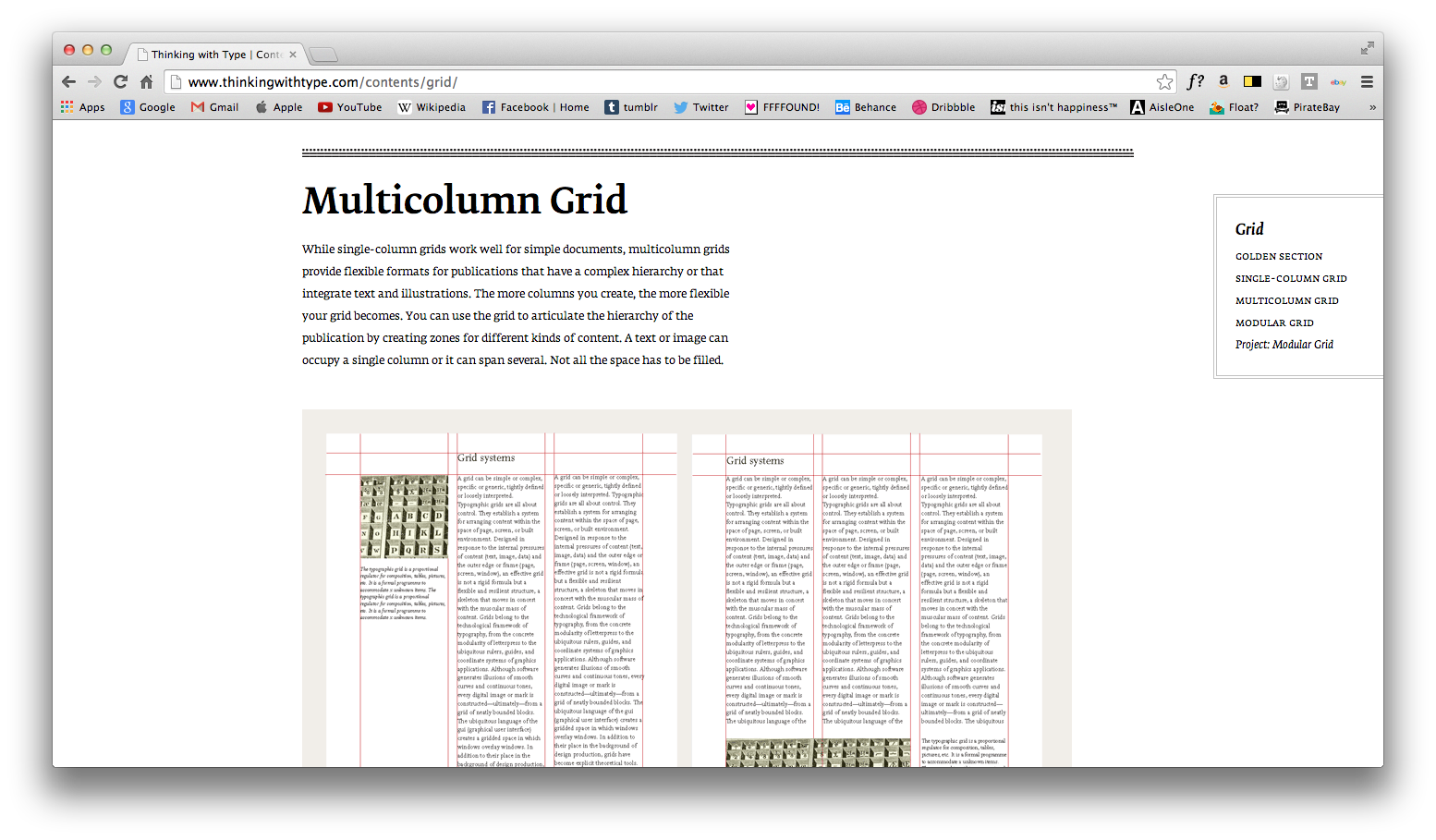Expand the bookmarks overflow chevron
Image resolution: width=1436 pixels, height=840 pixels.
[1372, 107]
